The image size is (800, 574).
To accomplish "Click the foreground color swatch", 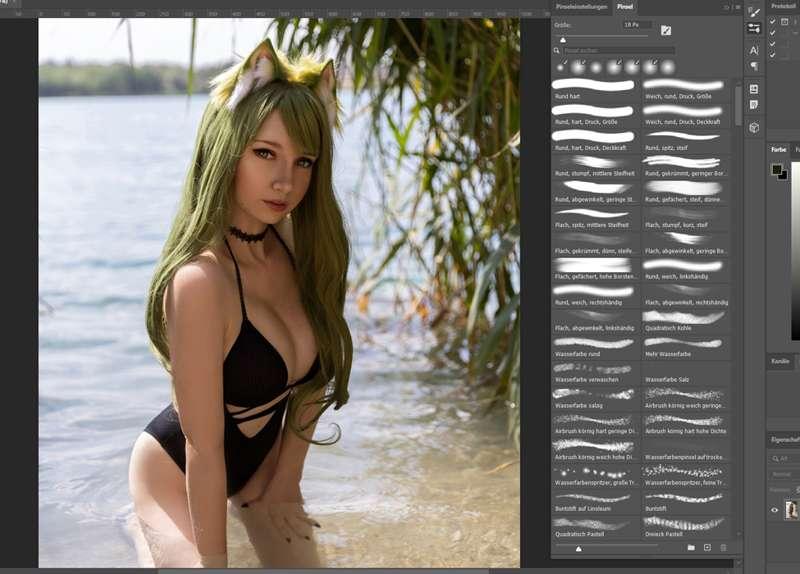I will [777, 169].
